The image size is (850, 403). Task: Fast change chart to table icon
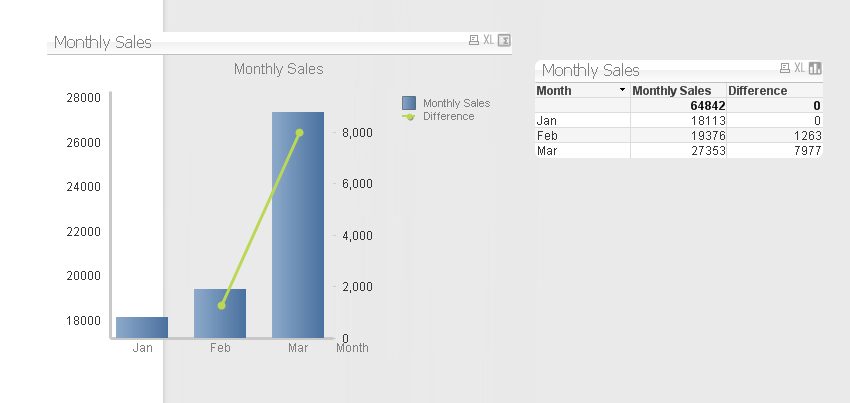pyautogui.click(x=504, y=40)
